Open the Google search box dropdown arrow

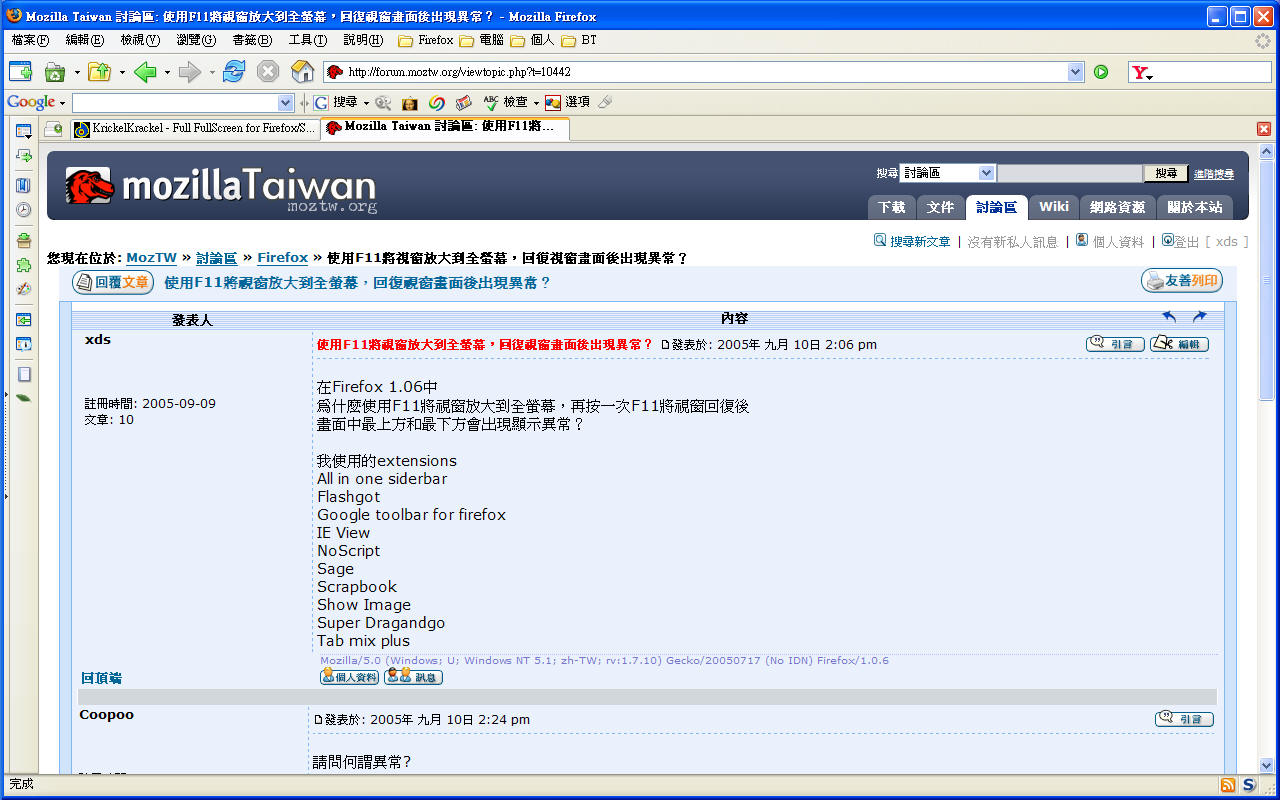[x=286, y=102]
